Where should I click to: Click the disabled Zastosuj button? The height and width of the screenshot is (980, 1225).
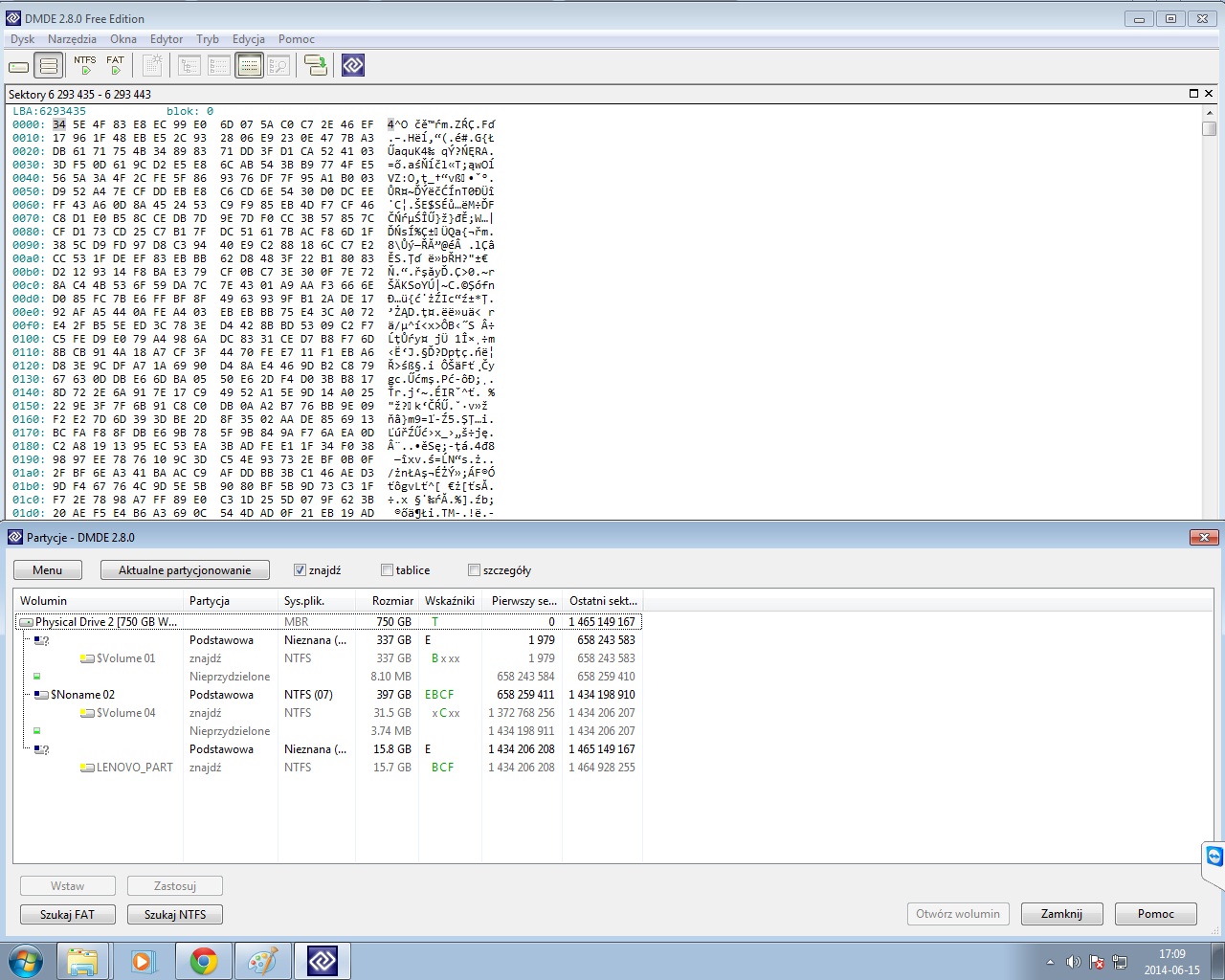175,886
